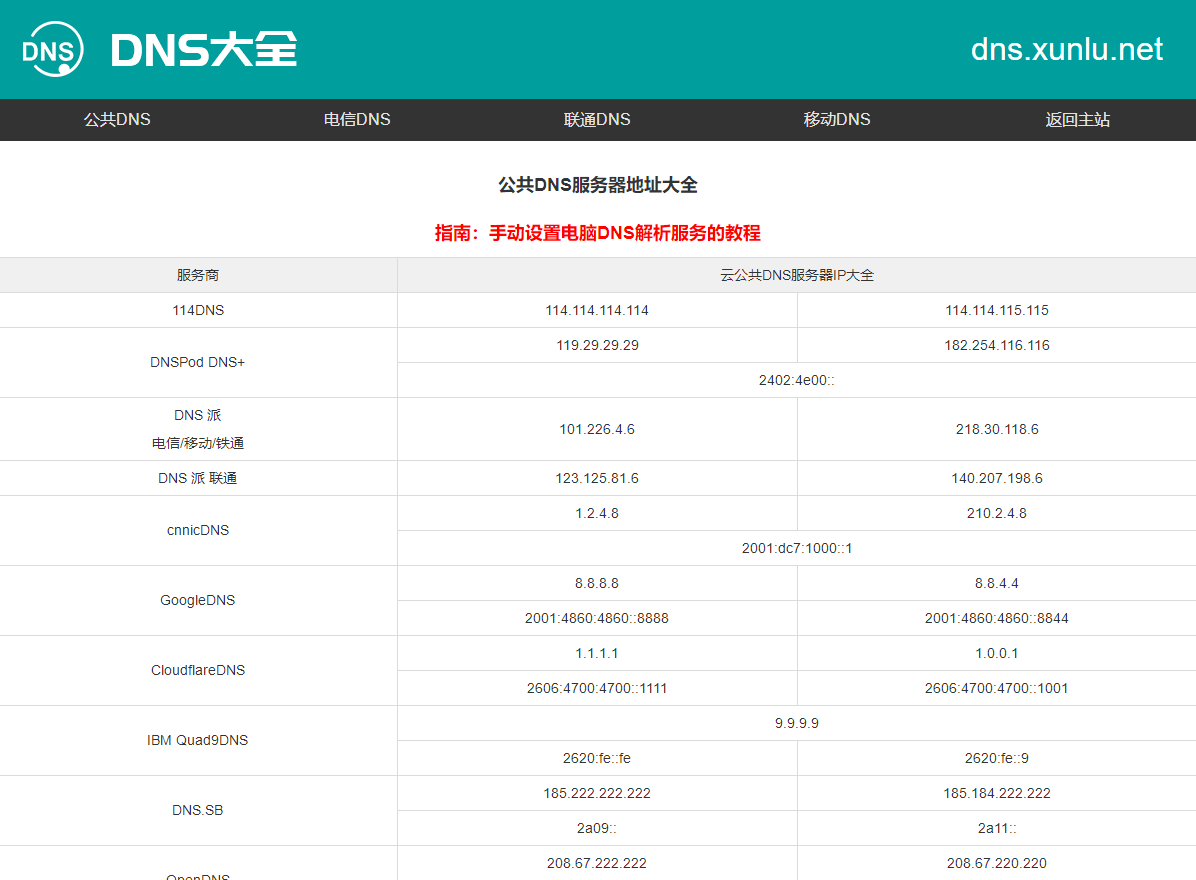Image resolution: width=1196 pixels, height=880 pixels.
Task: Select the 101.226.4.6 address cell
Action: click(597, 429)
